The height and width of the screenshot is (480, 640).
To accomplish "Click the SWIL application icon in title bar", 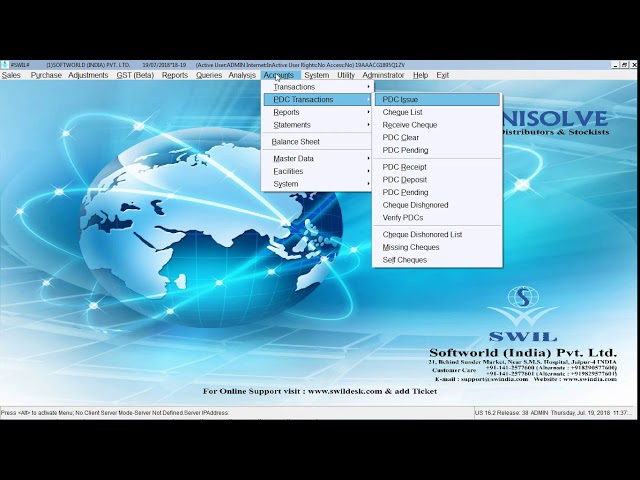I will click(x=4, y=65).
